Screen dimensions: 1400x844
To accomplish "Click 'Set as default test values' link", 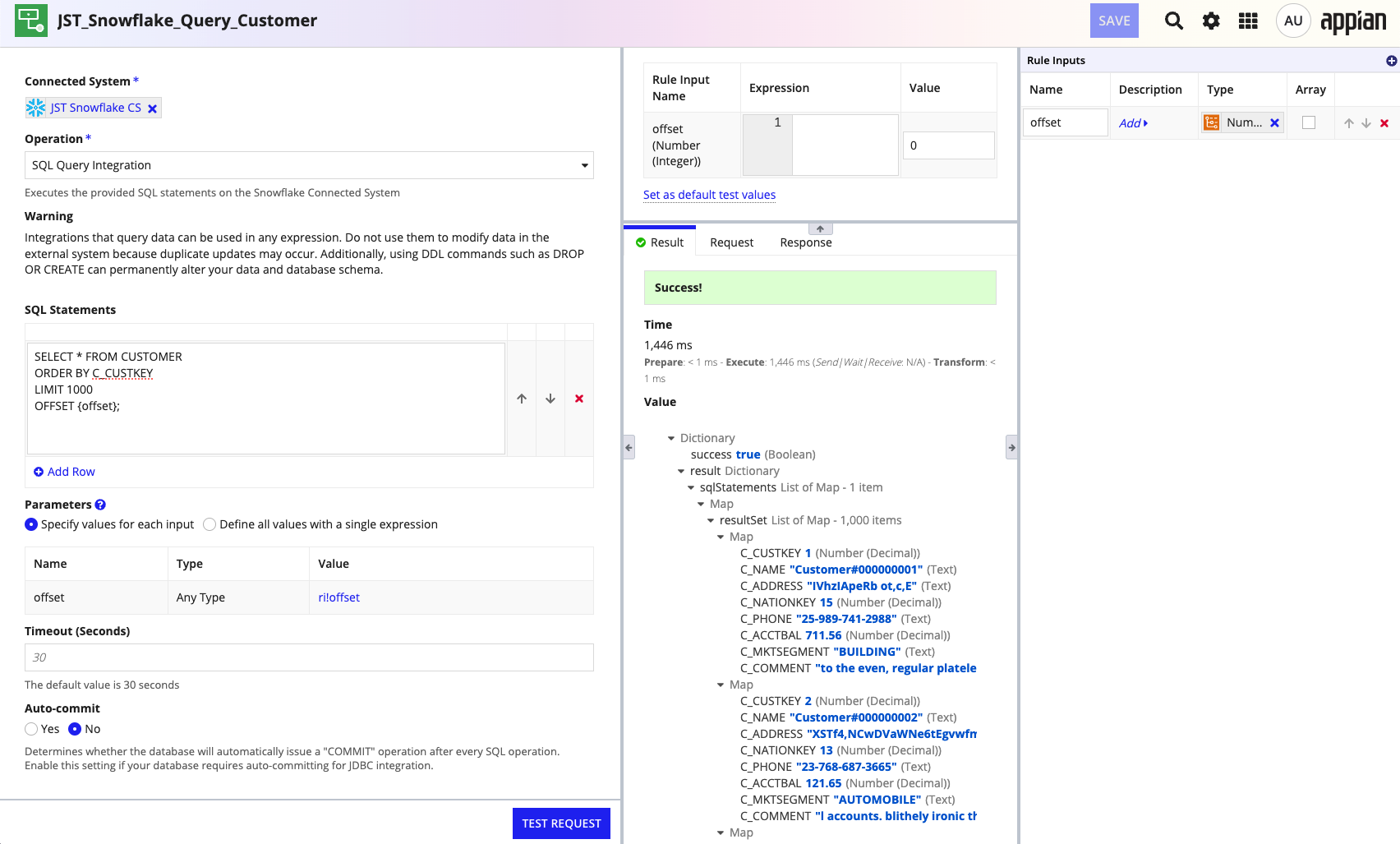I will coord(709,195).
